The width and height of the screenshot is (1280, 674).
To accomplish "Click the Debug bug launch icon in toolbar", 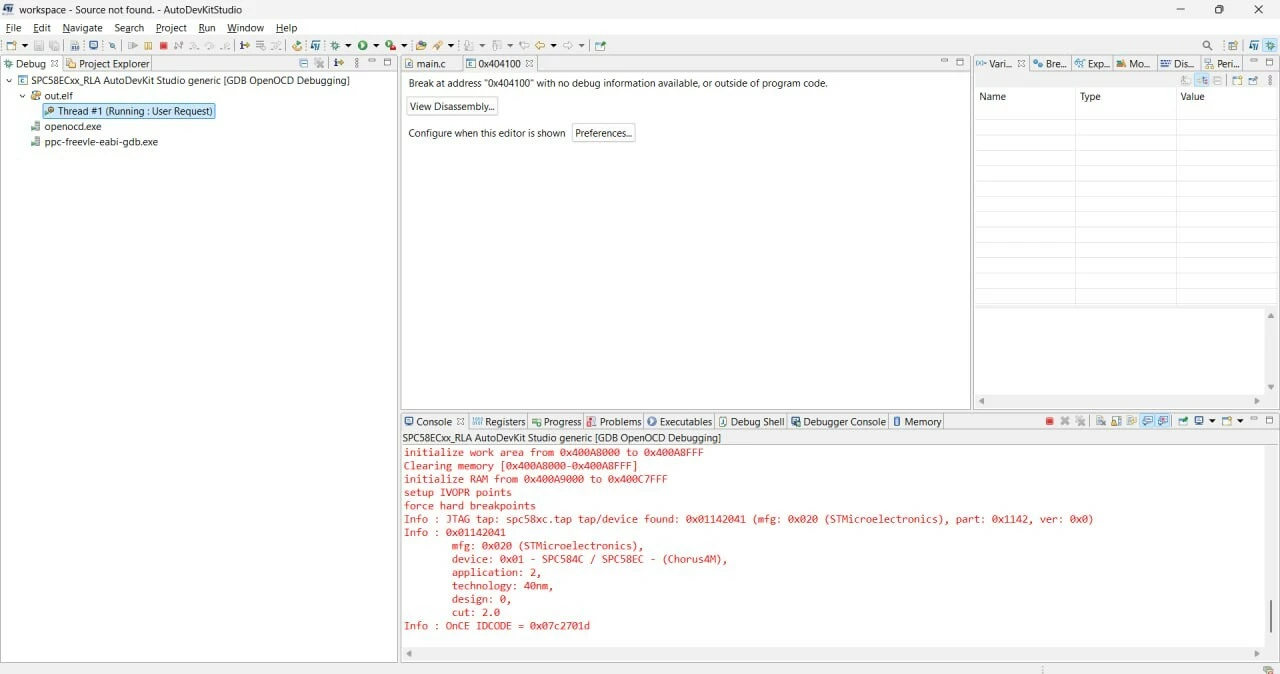I will pos(334,45).
